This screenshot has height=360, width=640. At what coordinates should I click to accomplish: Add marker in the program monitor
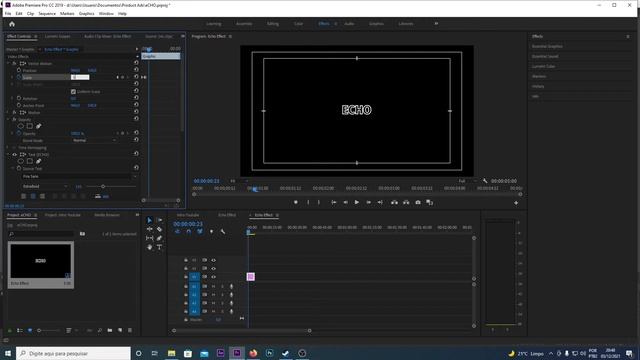[296, 202]
